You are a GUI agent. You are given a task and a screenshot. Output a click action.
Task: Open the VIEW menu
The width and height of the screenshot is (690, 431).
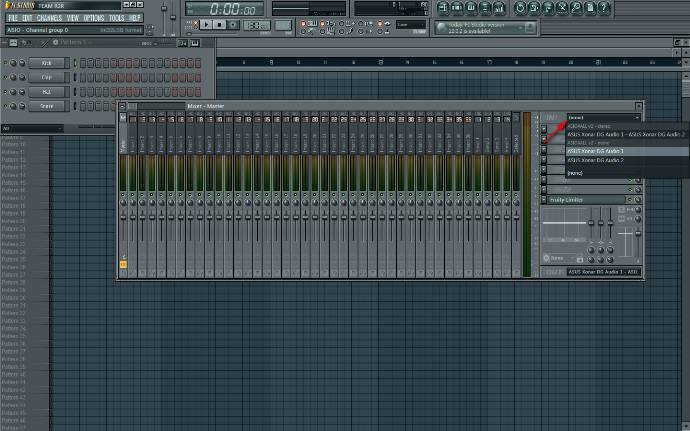click(x=73, y=18)
